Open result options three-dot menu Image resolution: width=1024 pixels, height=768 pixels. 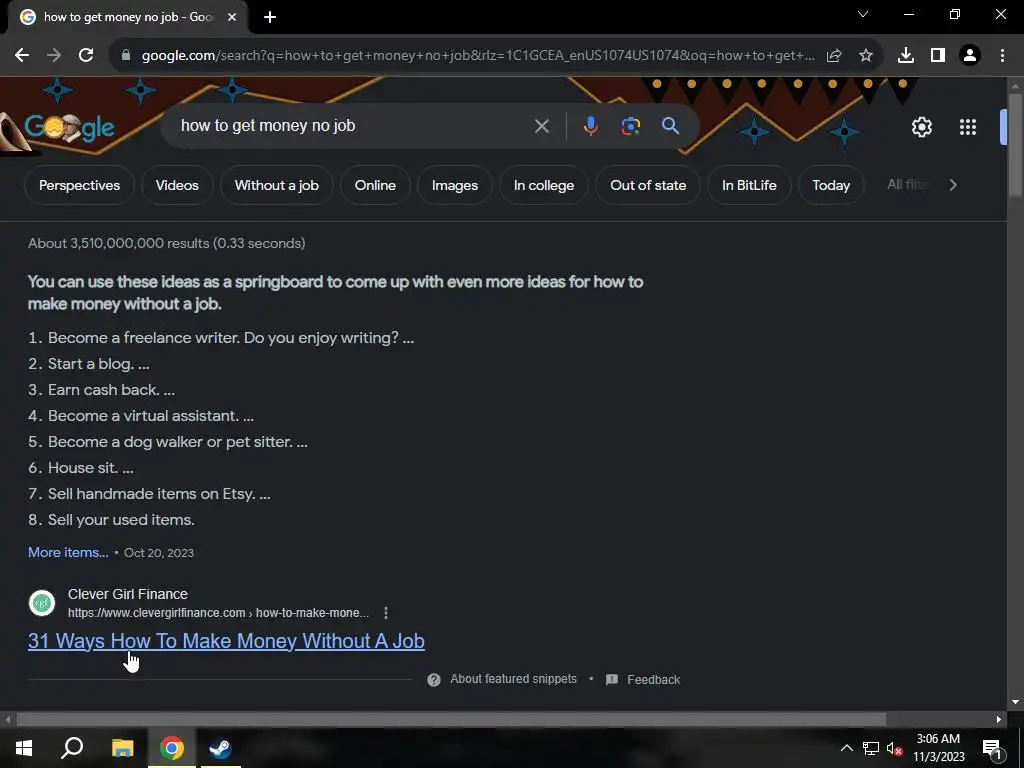(x=386, y=613)
